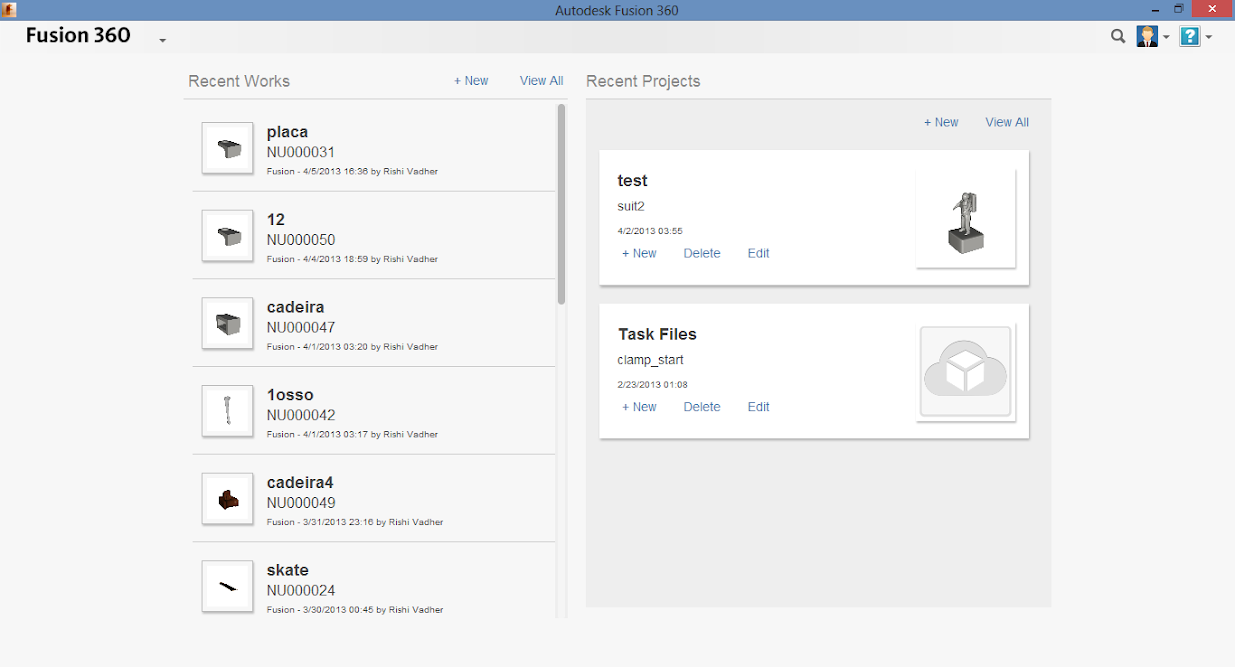Image resolution: width=1235 pixels, height=667 pixels.
Task: Select the skate work title
Action: tap(288, 570)
